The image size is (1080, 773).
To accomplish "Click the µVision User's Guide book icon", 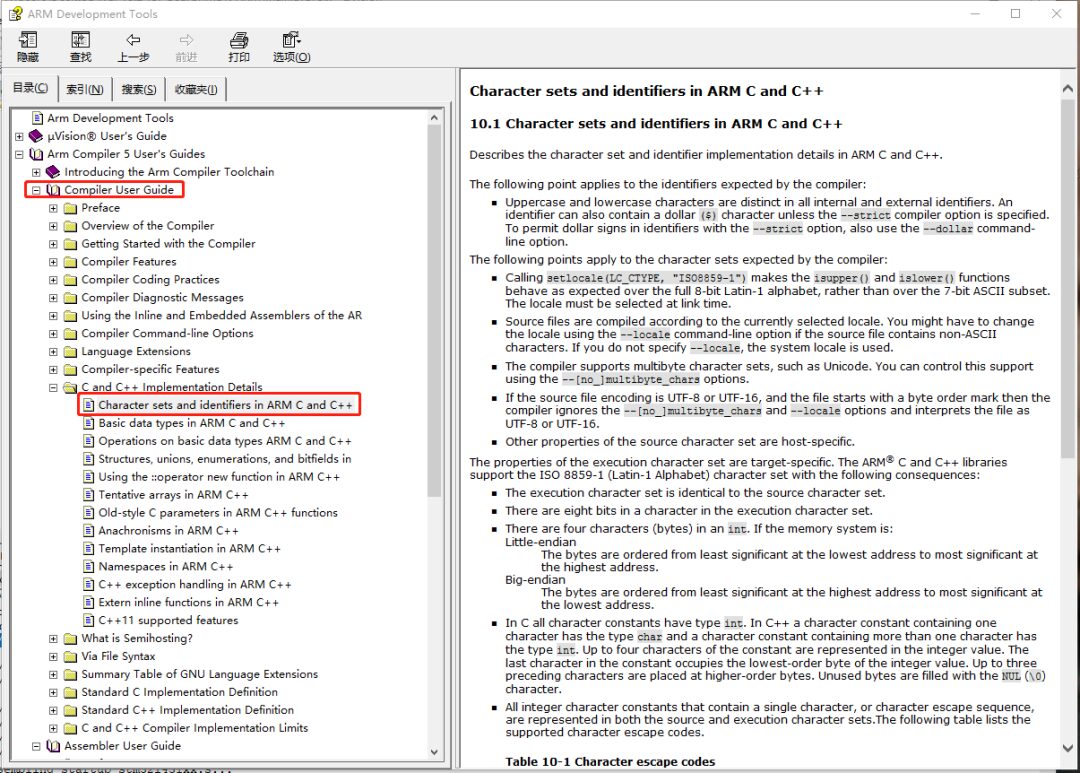I will 36,136.
